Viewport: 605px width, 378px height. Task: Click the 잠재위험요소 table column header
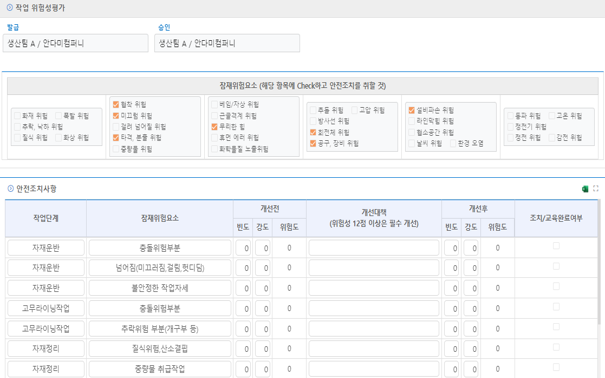click(160, 218)
